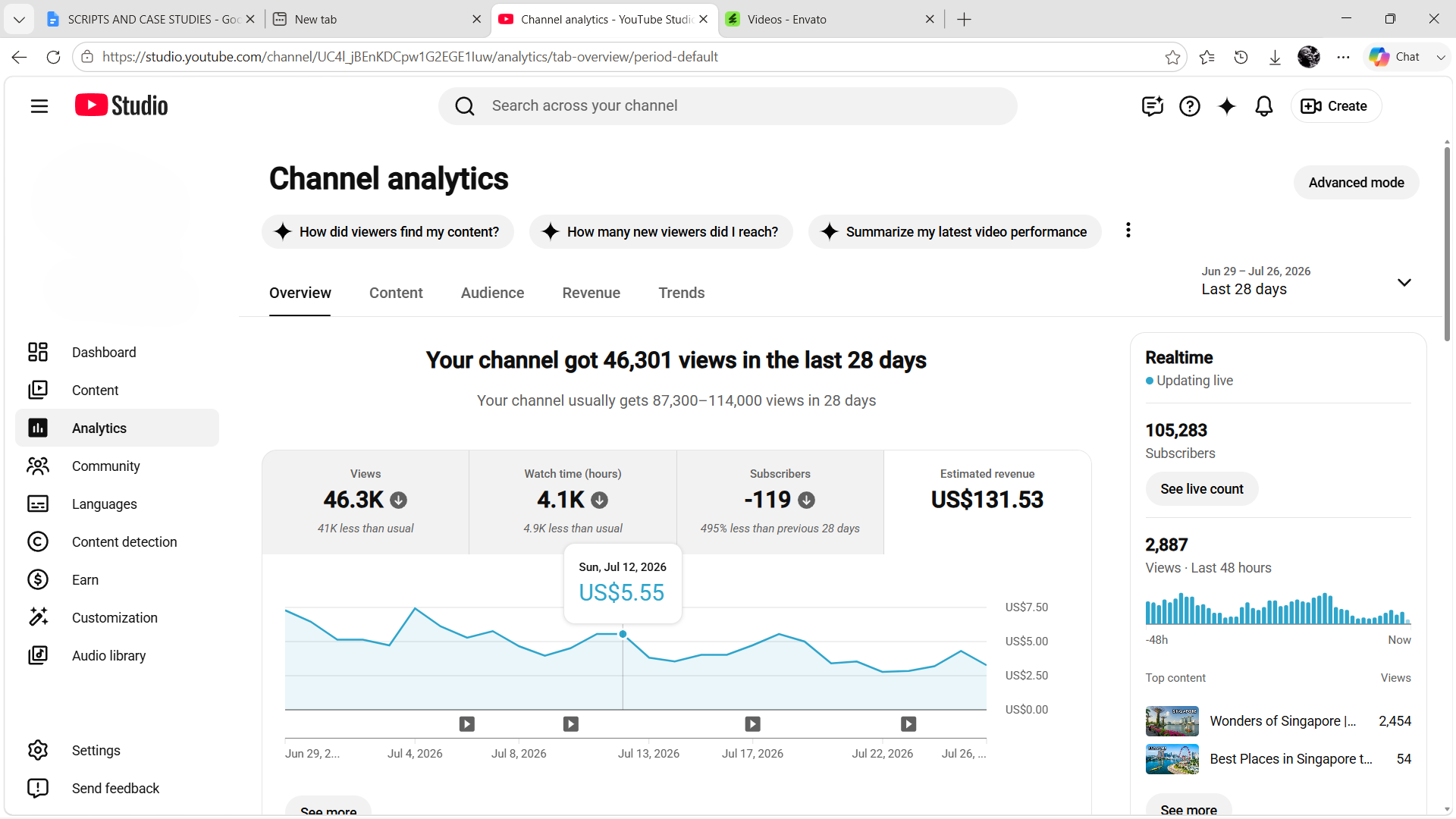Click the Content detection copyright icon
This screenshot has height=819, width=1456.
pos(38,541)
